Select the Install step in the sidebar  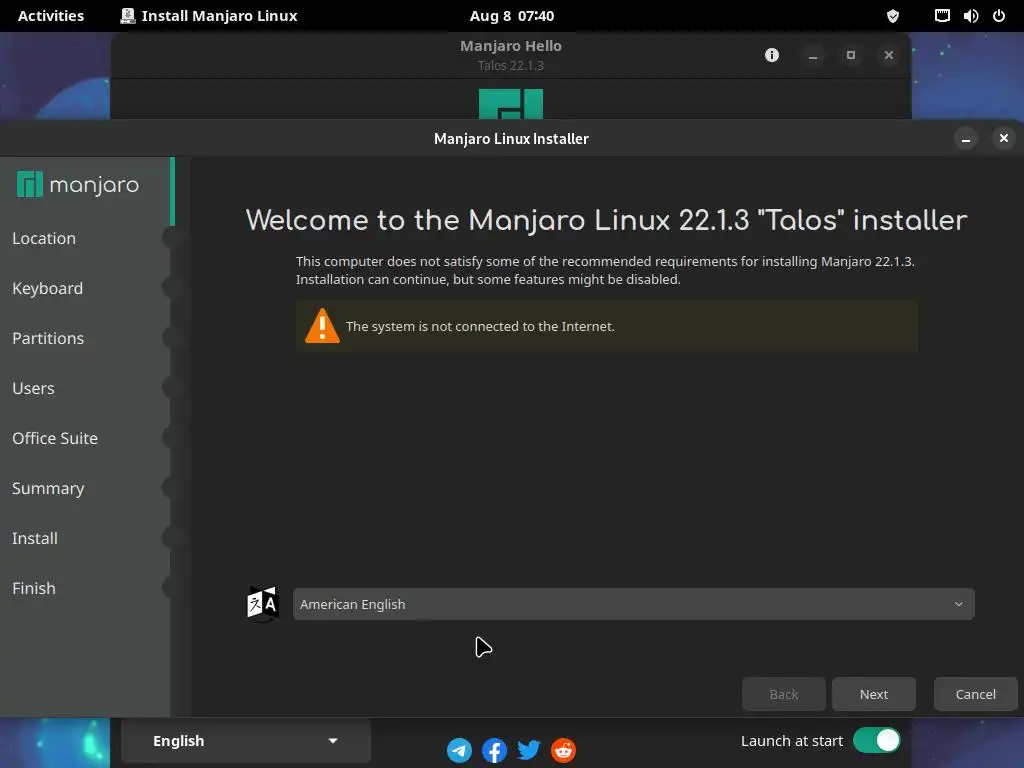coord(35,538)
